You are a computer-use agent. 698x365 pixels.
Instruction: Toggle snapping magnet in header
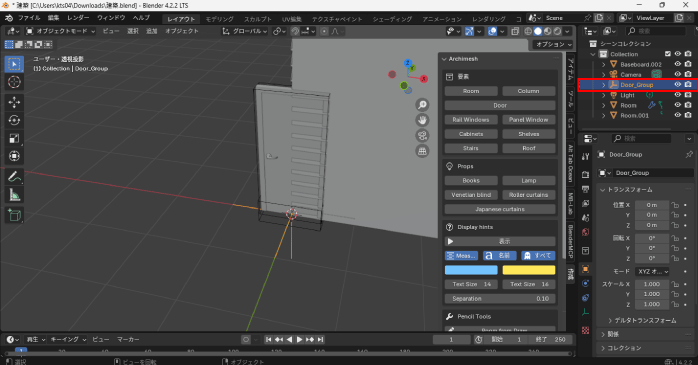tap(295, 31)
